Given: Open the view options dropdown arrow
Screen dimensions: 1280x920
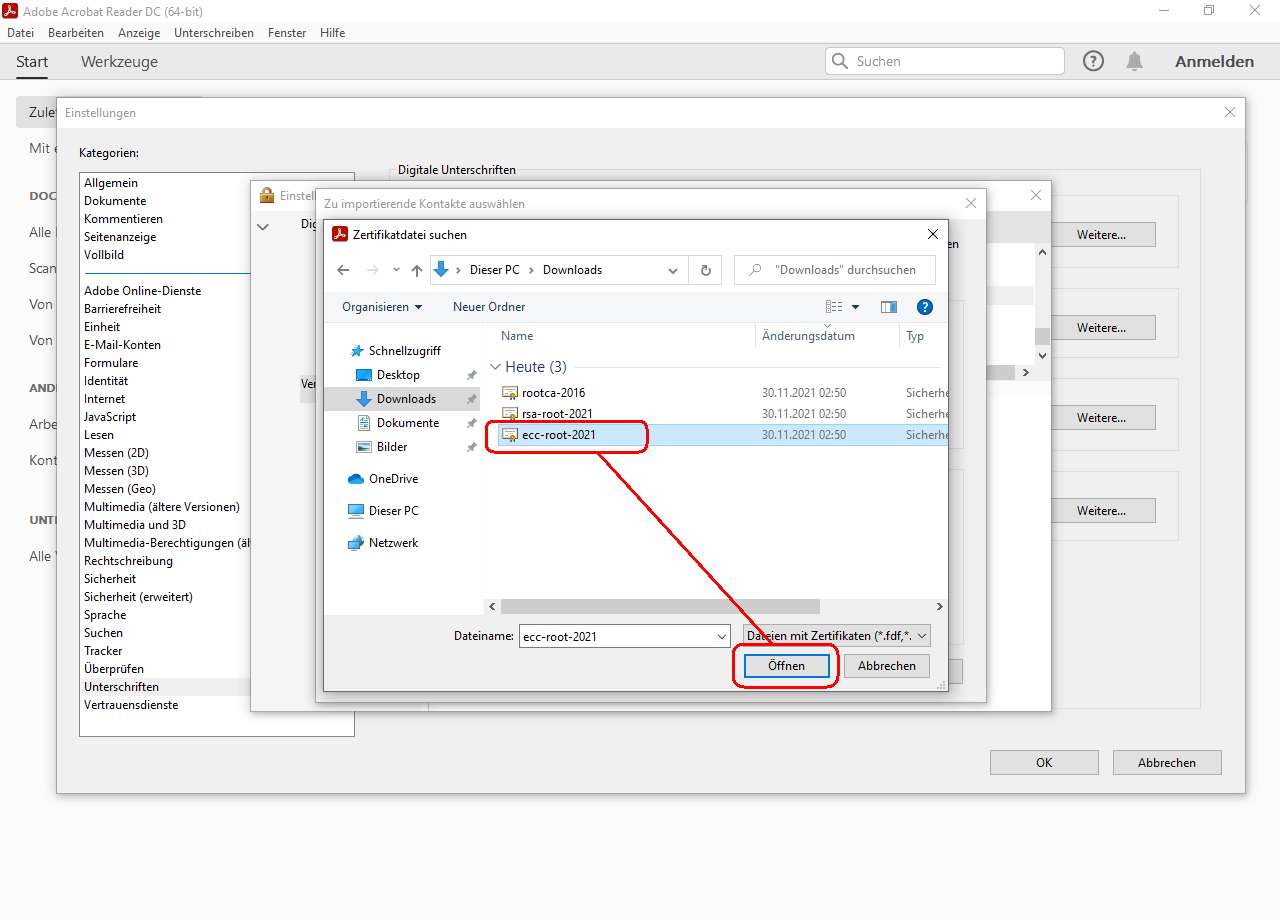Looking at the screenshot, I should (856, 307).
